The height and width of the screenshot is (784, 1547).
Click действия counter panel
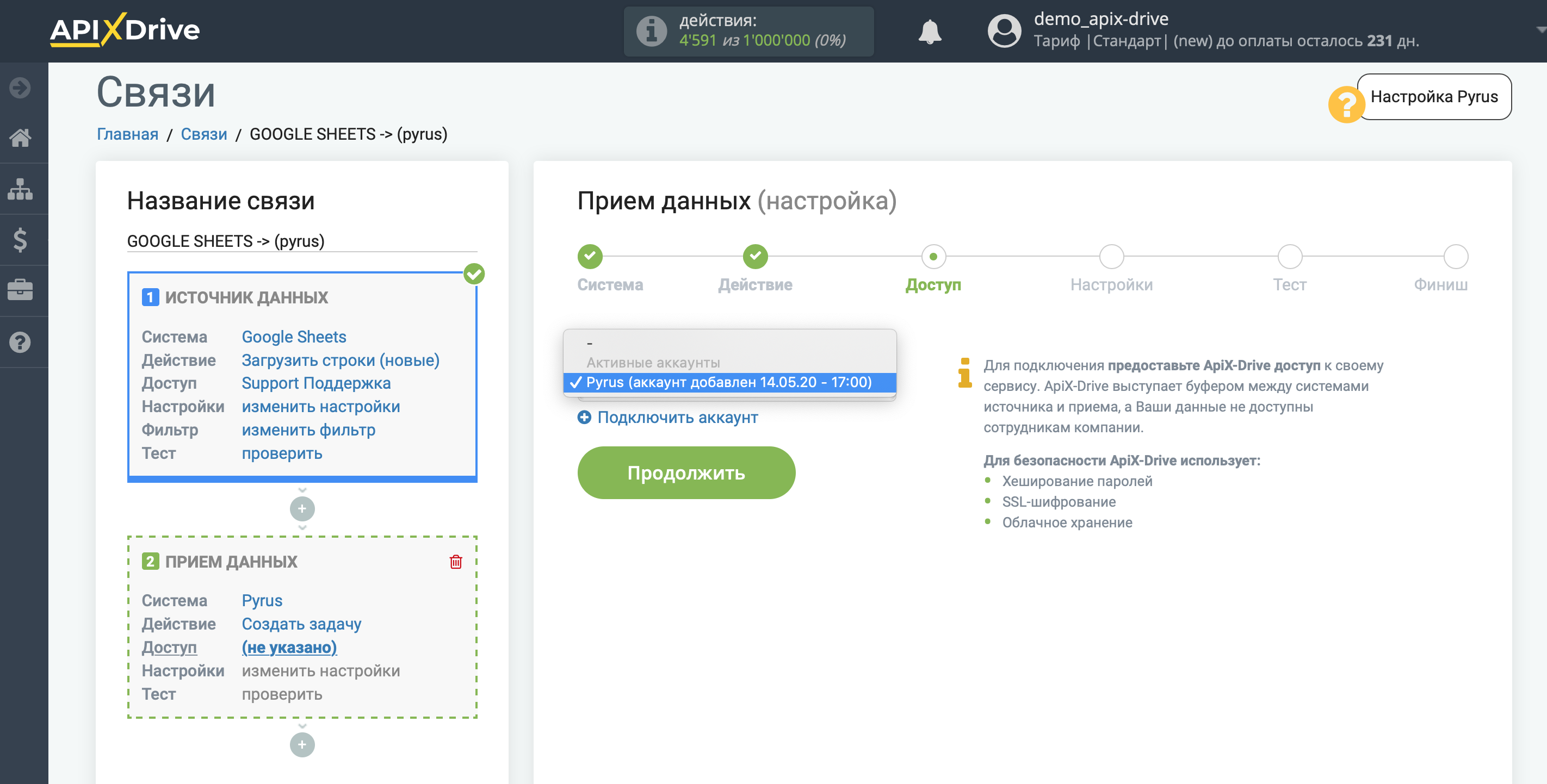(748, 31)
